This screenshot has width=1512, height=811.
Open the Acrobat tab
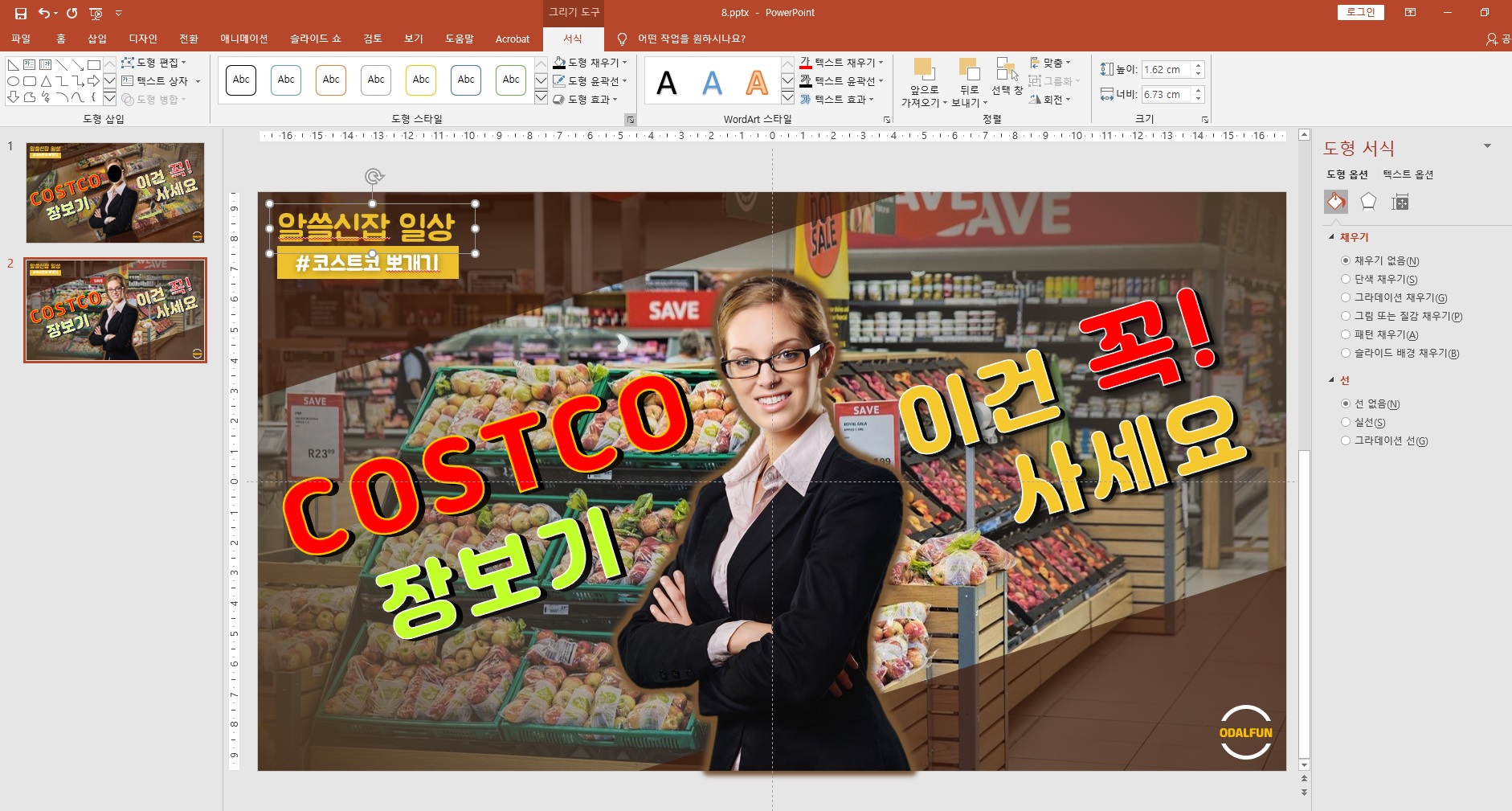coord(513,39)
